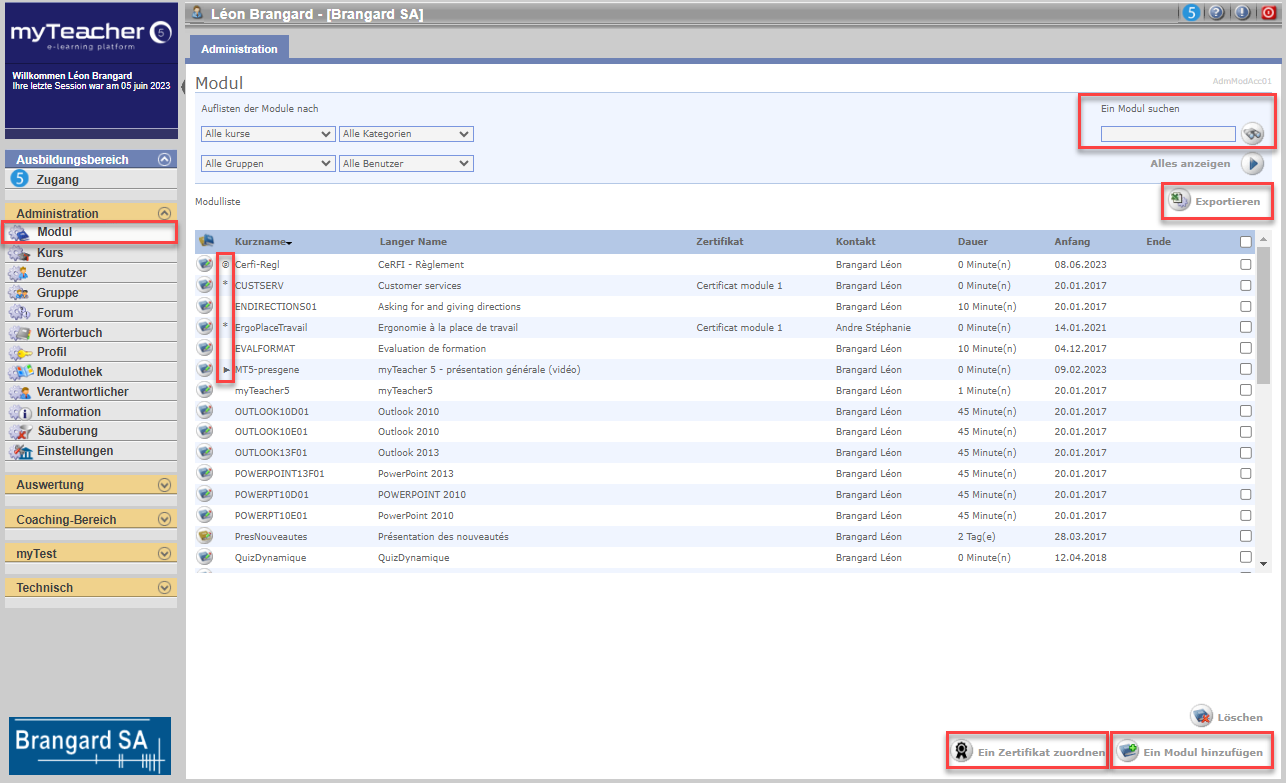Click the module list vertical scrollbar
Viewport: 1286px width, 783px height.
coord(1263,320)
